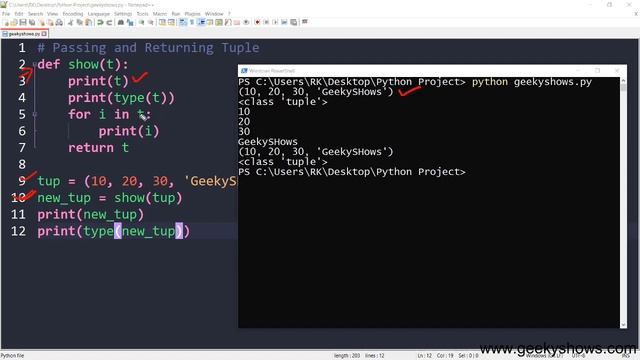Click the Stop Recording macro icon
The width and height of the screenshot is (640, 360).
[x=266, y=22]
